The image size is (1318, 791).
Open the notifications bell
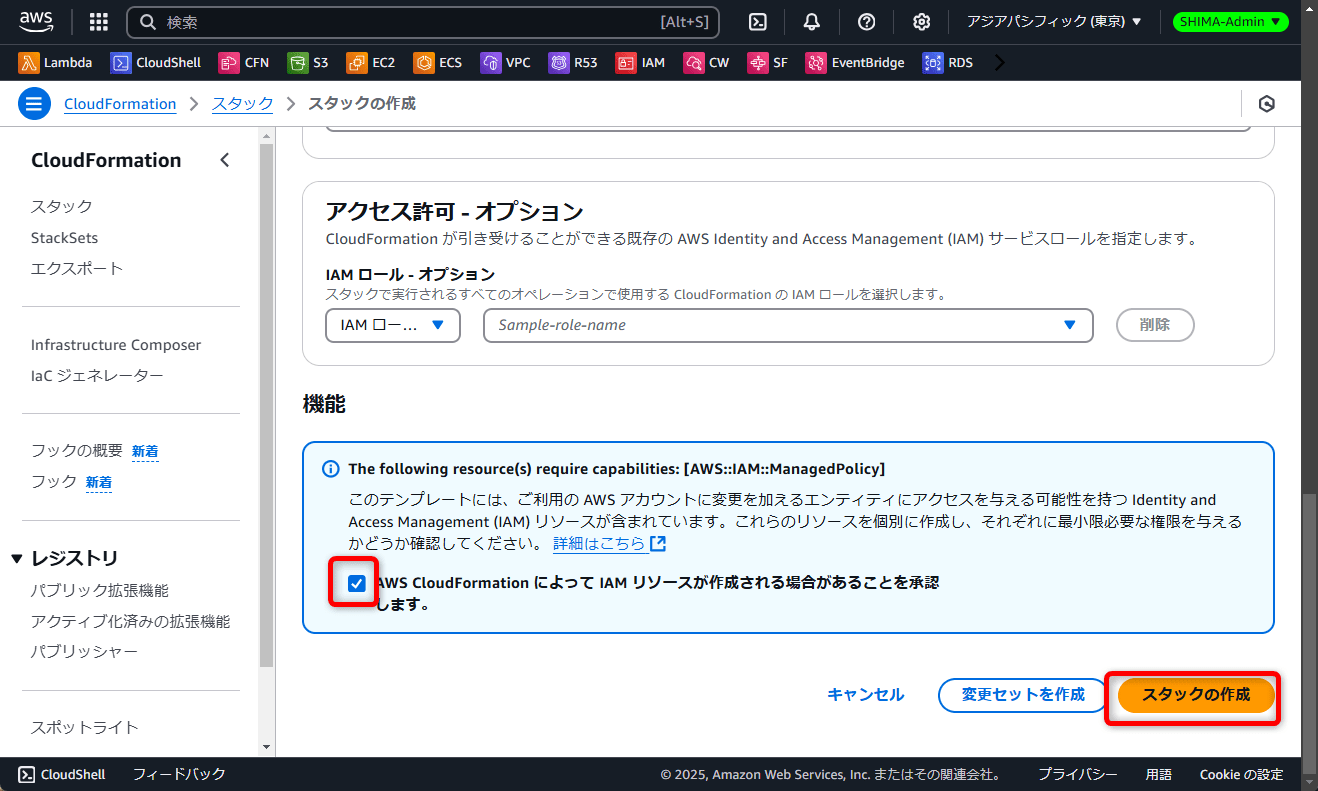pyautogui.click(x=812, y=22)
